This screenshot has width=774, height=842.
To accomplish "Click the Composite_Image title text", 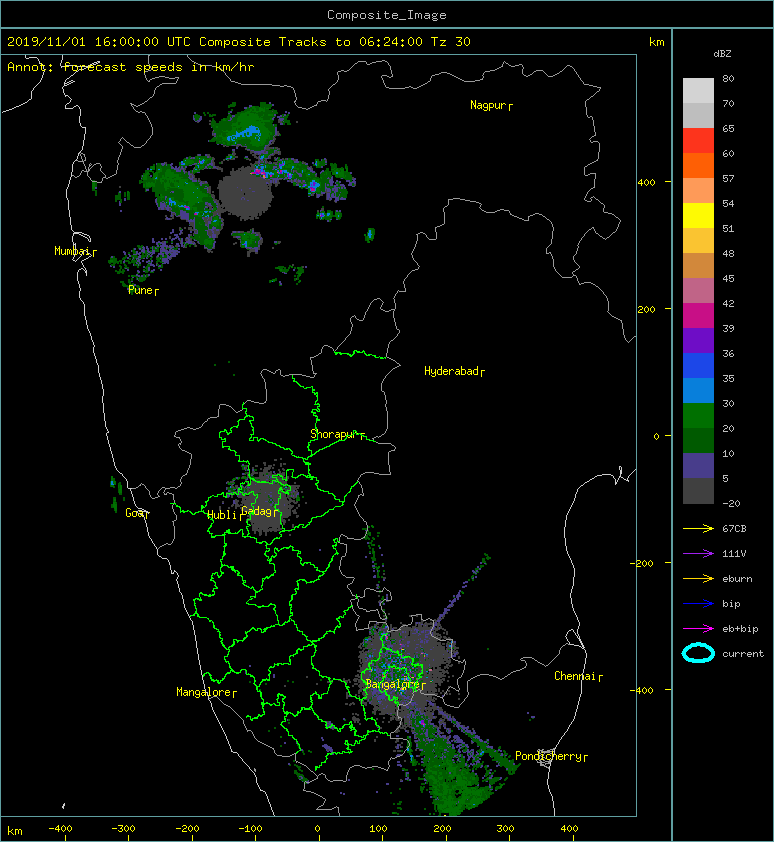I will coord(387,15).
